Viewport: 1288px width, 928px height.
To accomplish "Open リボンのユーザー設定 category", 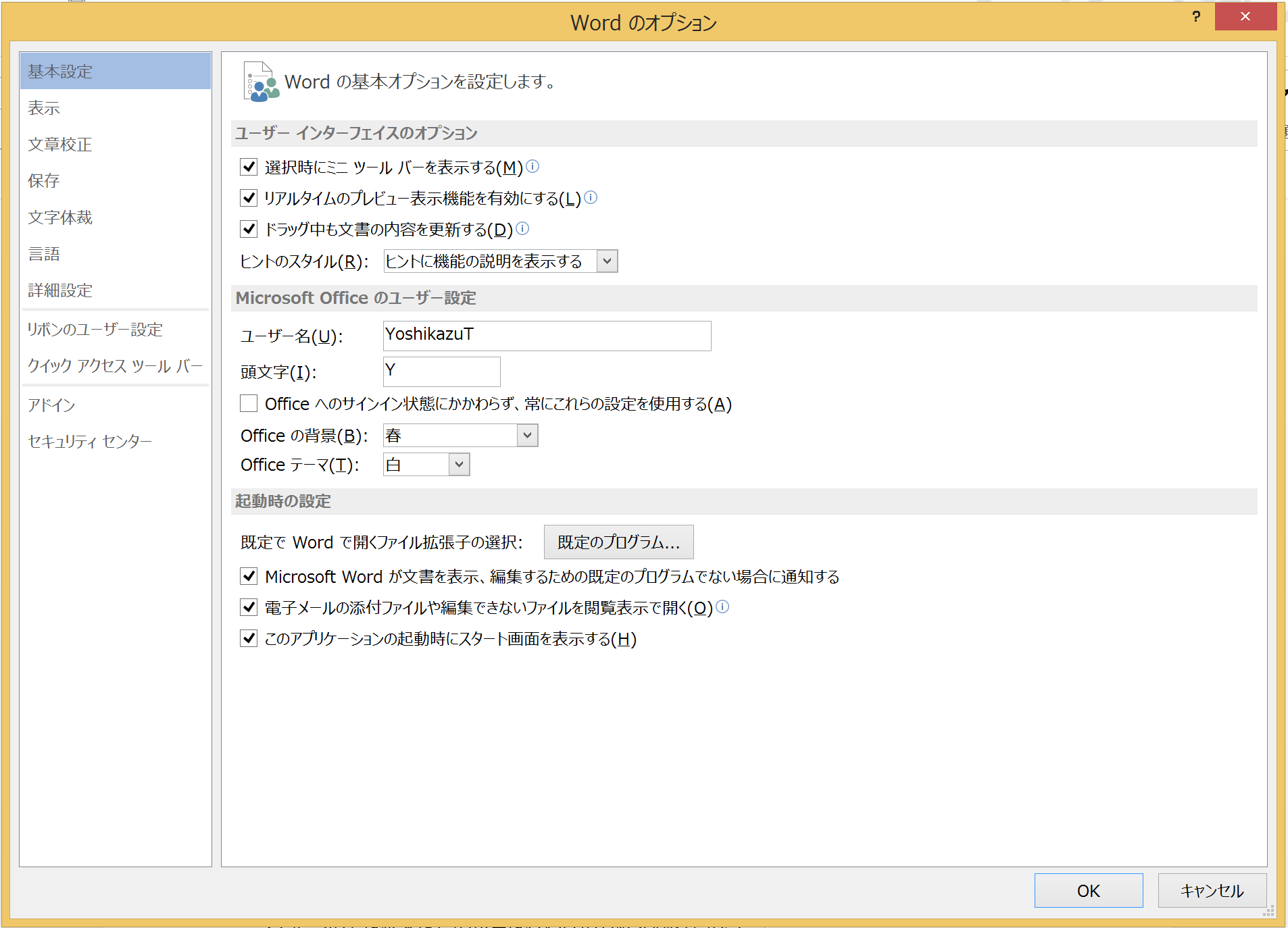I will click(x=116, y=329).
